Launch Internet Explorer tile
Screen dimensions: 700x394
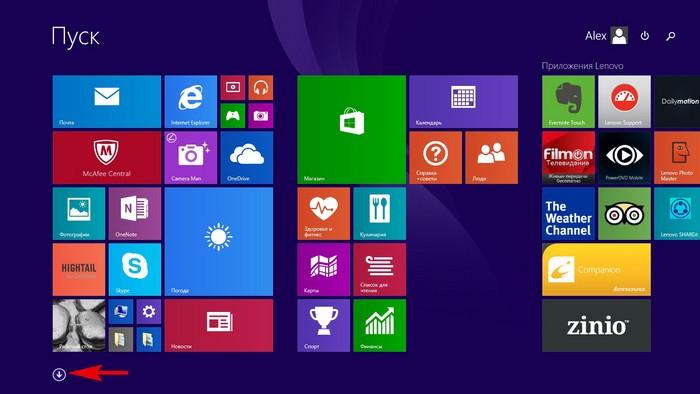pyautogui.click(x=191, y=102)
